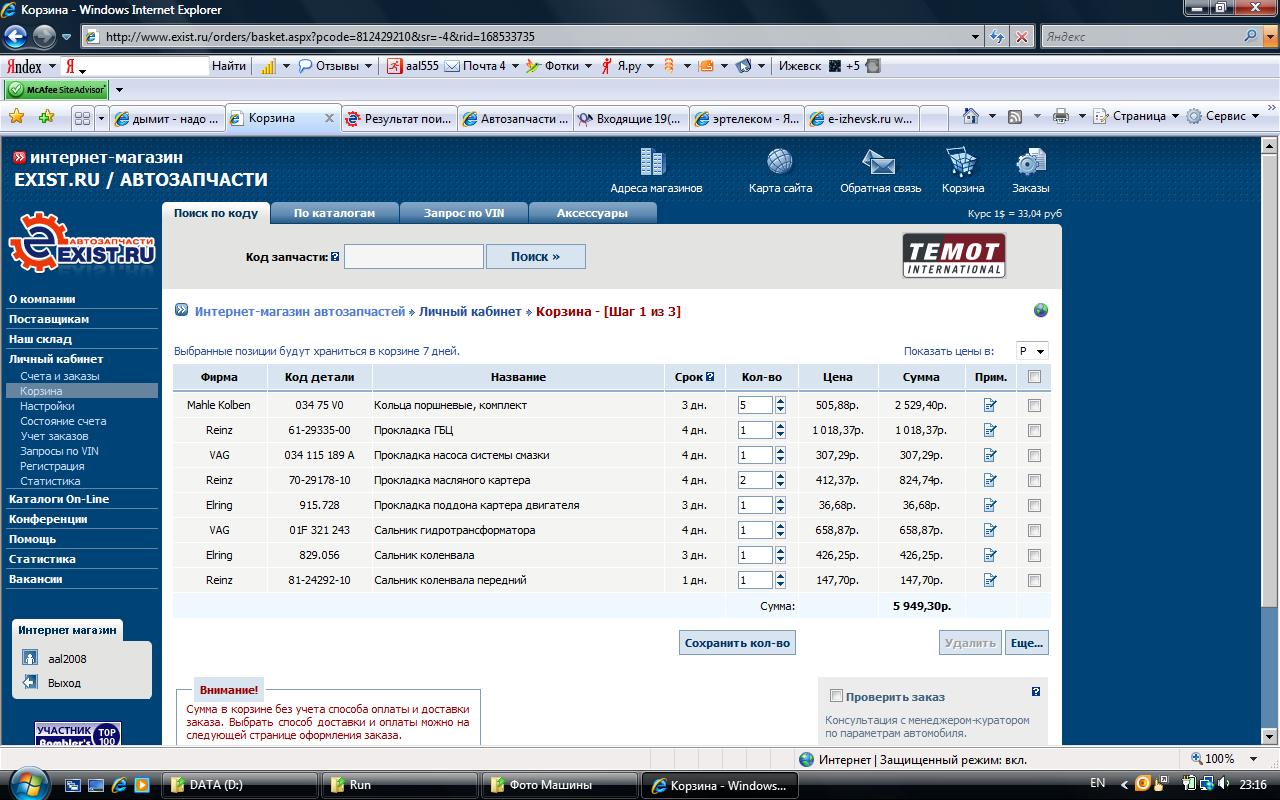The image size is (1280, 800).
Task: Open address bar URL history dropdown
Action: point(976,37)
